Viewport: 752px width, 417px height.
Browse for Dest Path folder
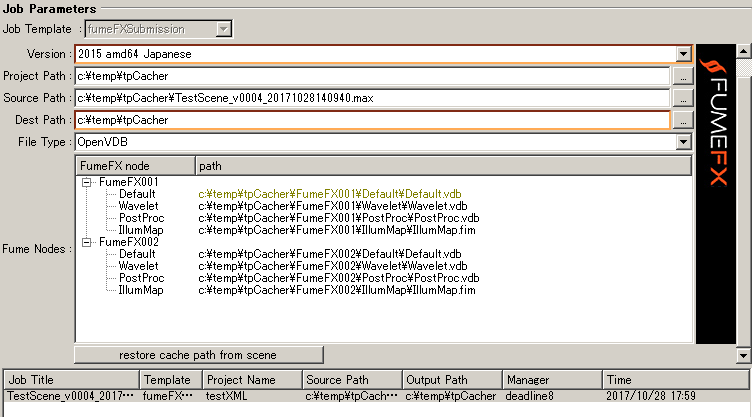coord(683,120)
